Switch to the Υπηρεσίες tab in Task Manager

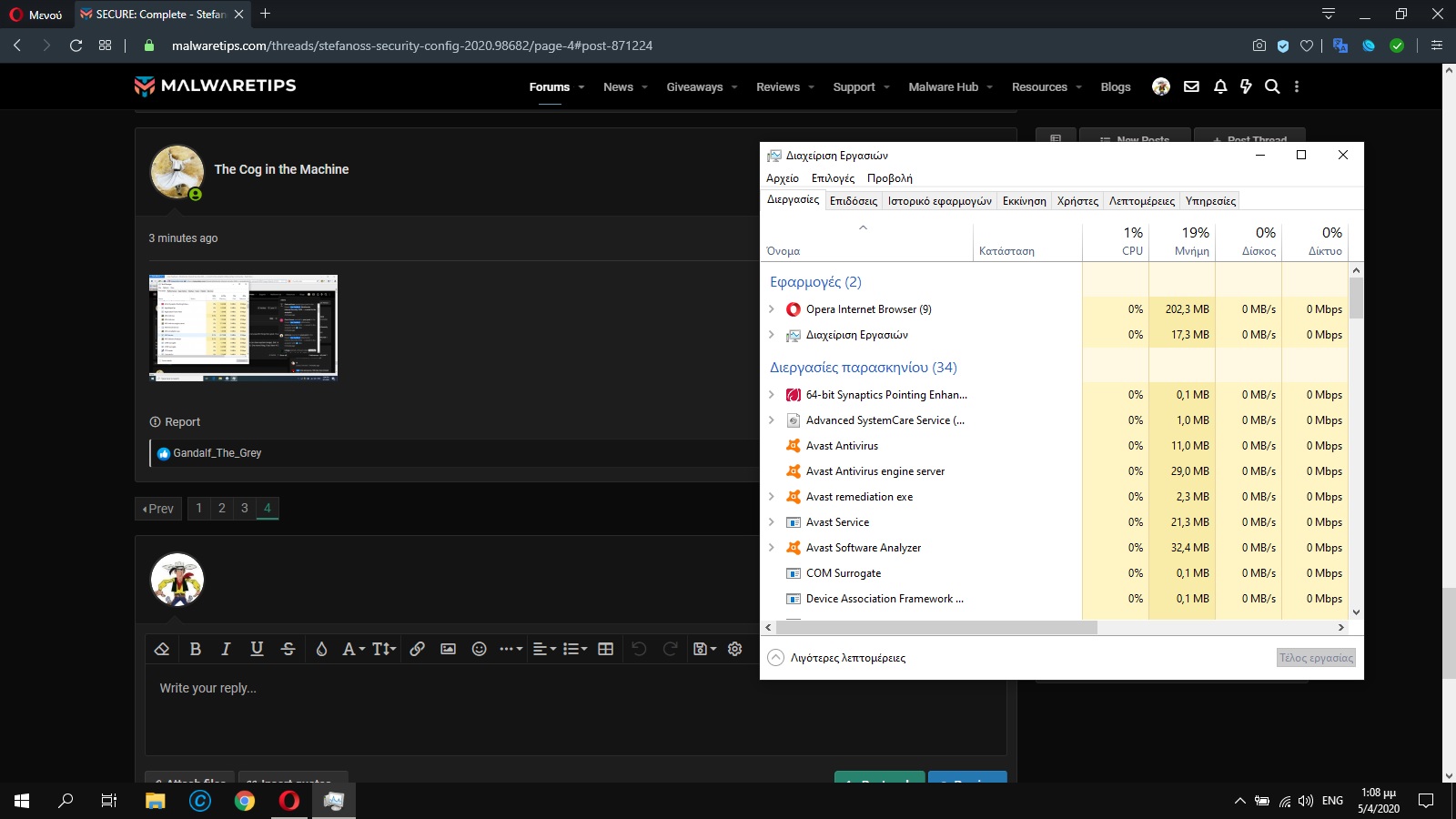[1210, 201]
